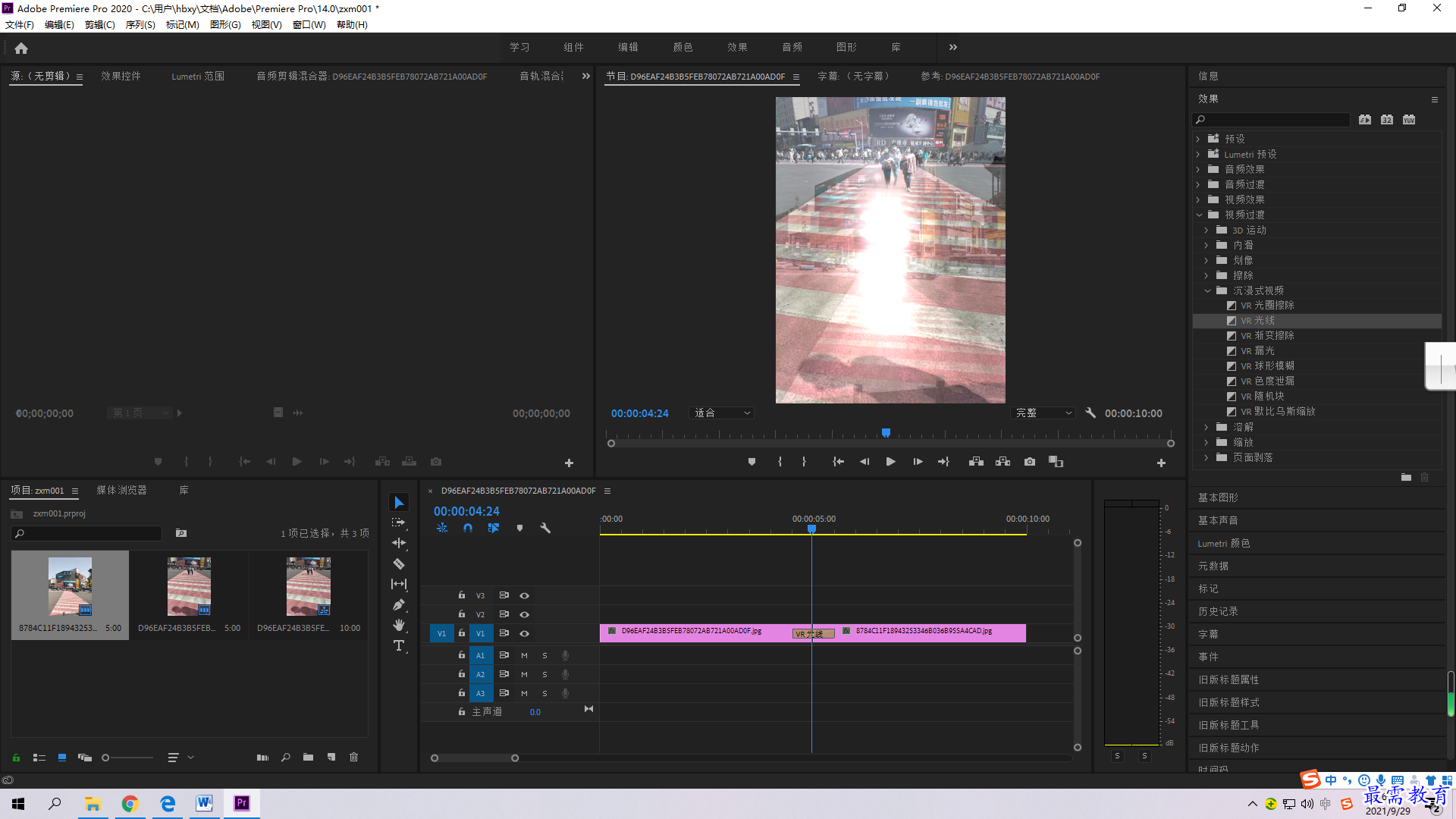Select the Selection tool arrow

point(399,503)
